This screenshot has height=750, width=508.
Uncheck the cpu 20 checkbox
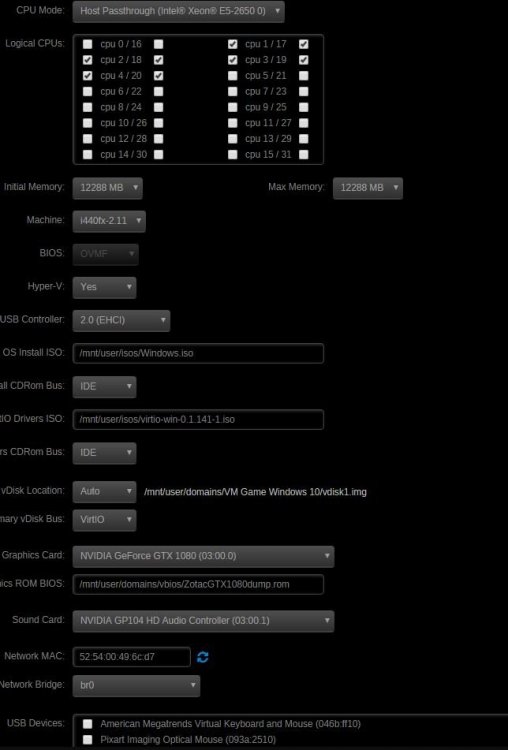coord(158,76)
